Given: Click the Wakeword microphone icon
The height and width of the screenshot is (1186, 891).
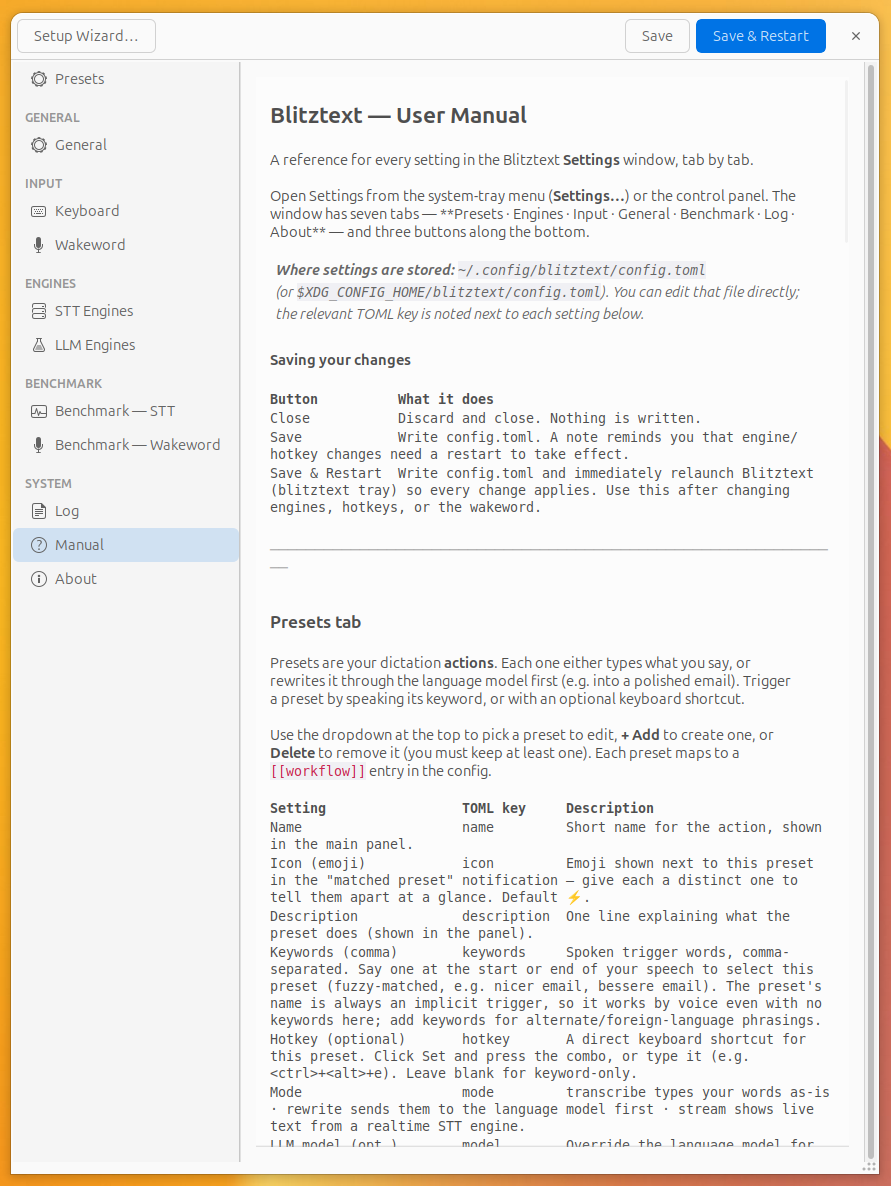Looking at the screenshot, I should tap(39, 245).
